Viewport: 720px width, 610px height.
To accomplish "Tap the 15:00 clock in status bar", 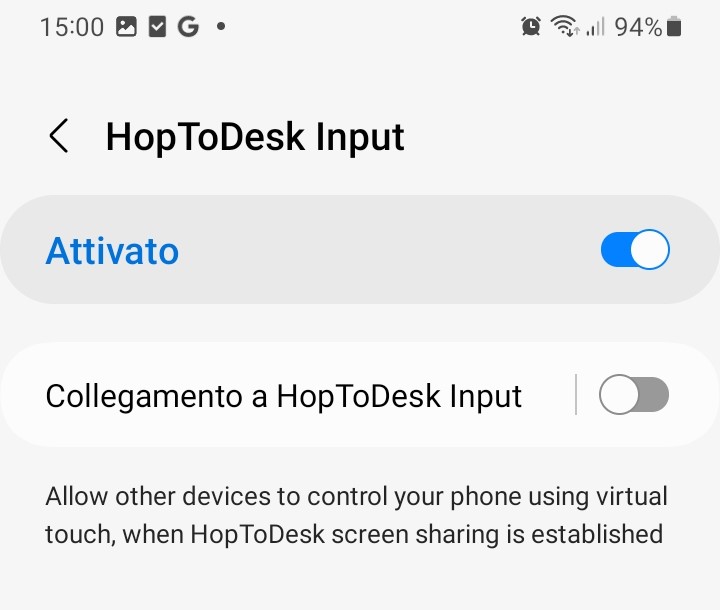I will tap(72, 27).
